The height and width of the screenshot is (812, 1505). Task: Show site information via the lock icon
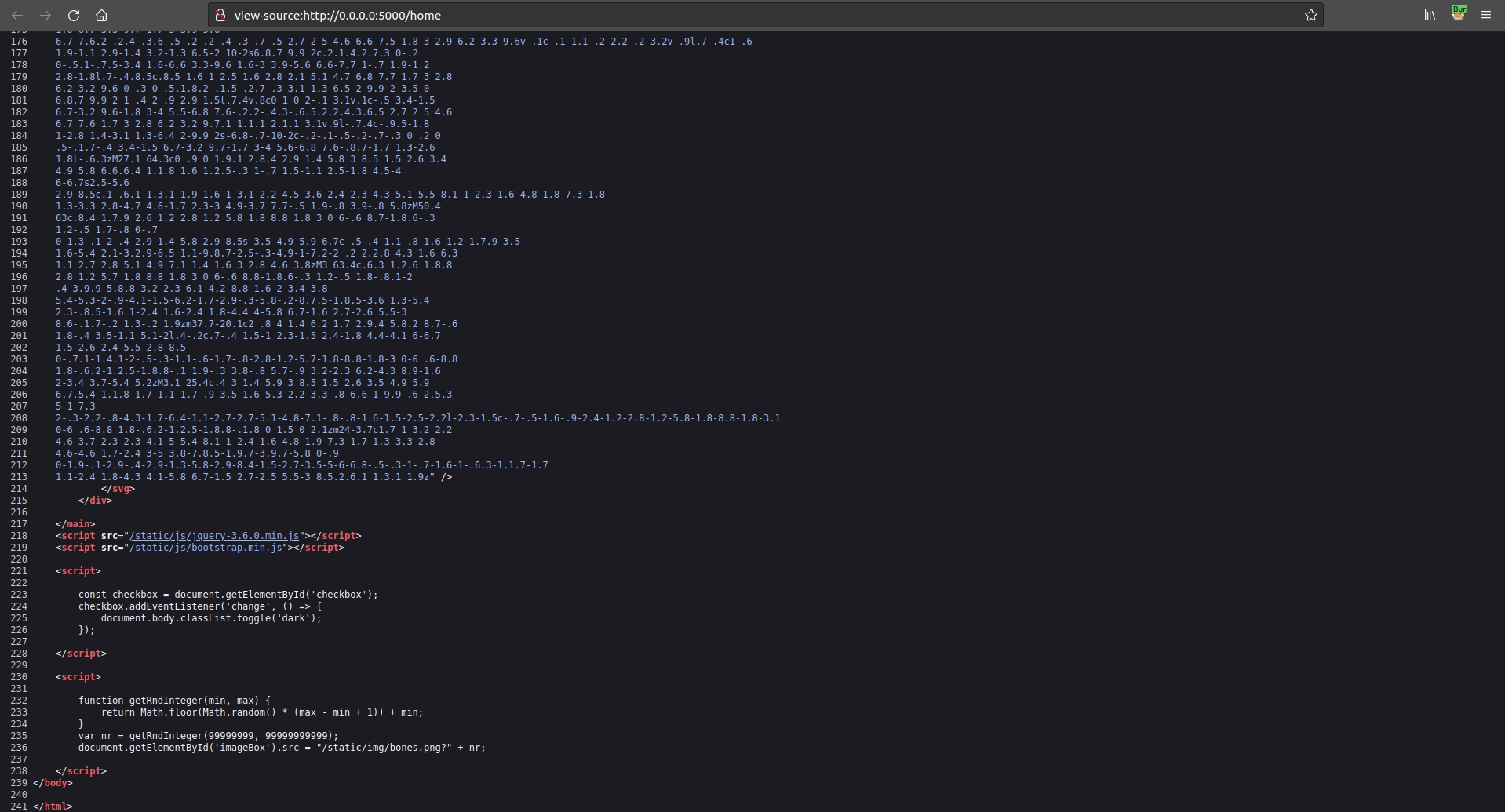[x=220, y=15]
